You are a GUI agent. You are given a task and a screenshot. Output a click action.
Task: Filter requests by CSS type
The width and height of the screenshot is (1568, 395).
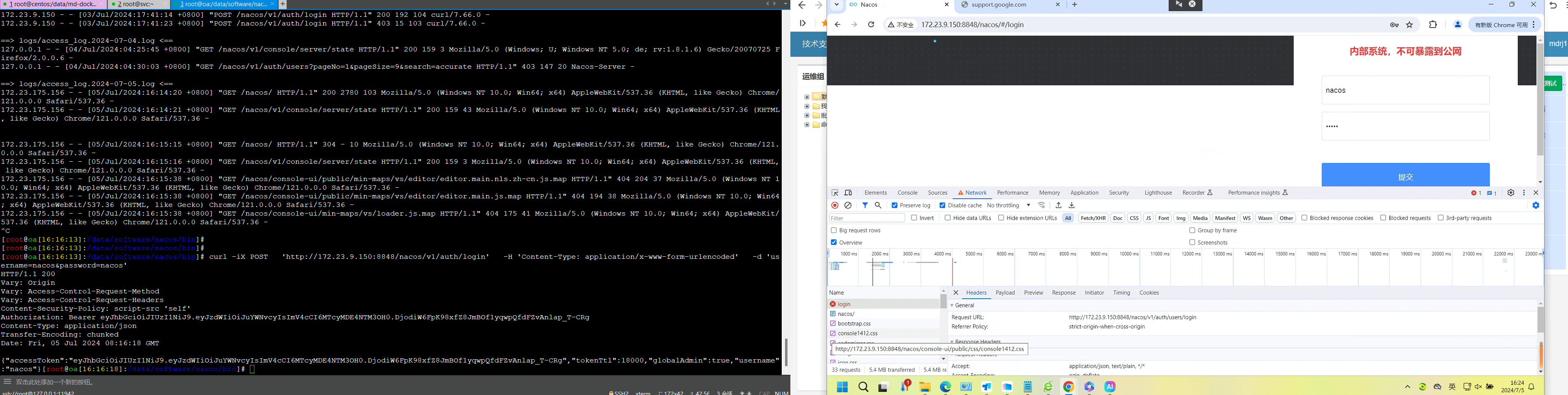click(1134, 218)
